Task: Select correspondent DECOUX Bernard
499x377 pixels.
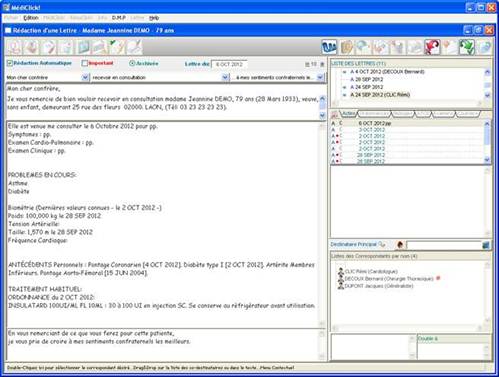Action: click(x=389, y=279)
